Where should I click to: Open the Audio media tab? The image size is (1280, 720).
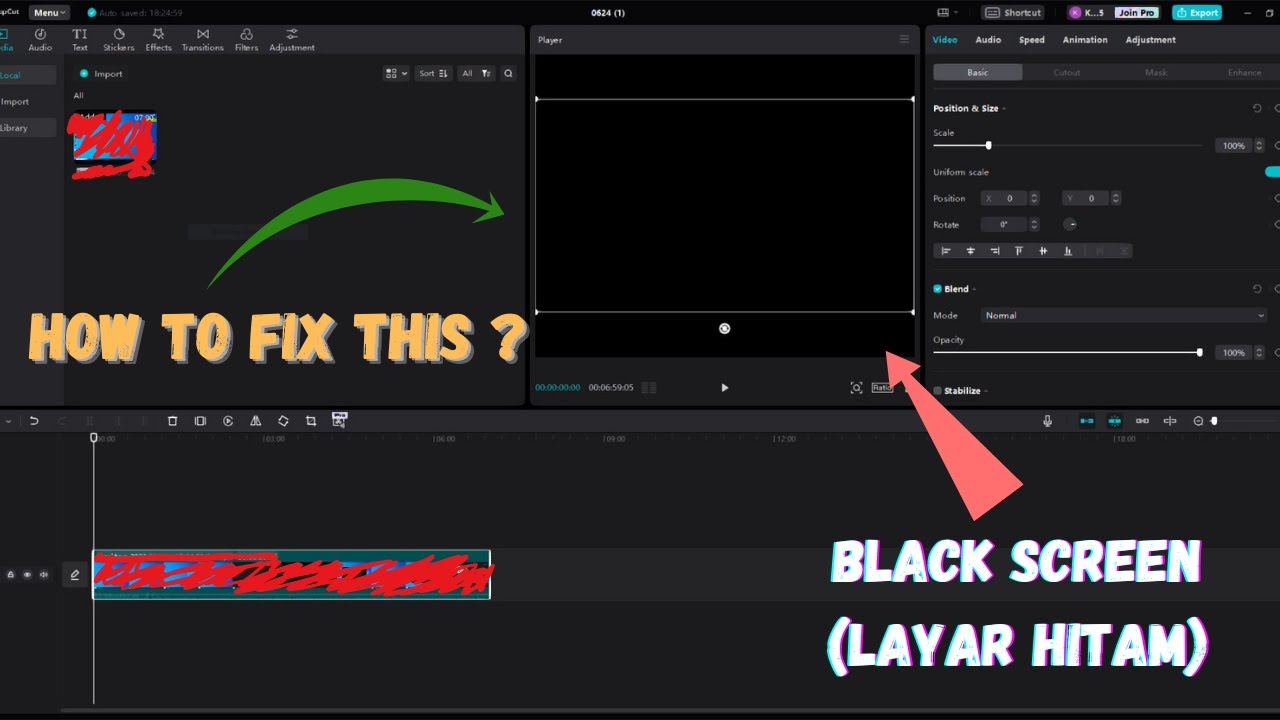coord(40,40)
